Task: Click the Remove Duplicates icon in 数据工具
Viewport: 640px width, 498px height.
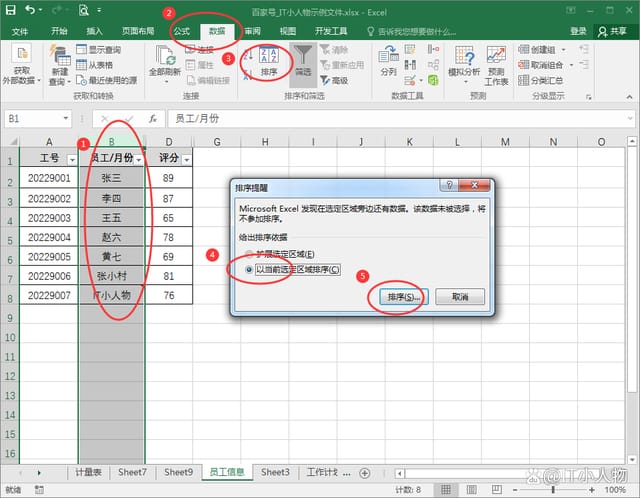Action: tap(410, 65)
